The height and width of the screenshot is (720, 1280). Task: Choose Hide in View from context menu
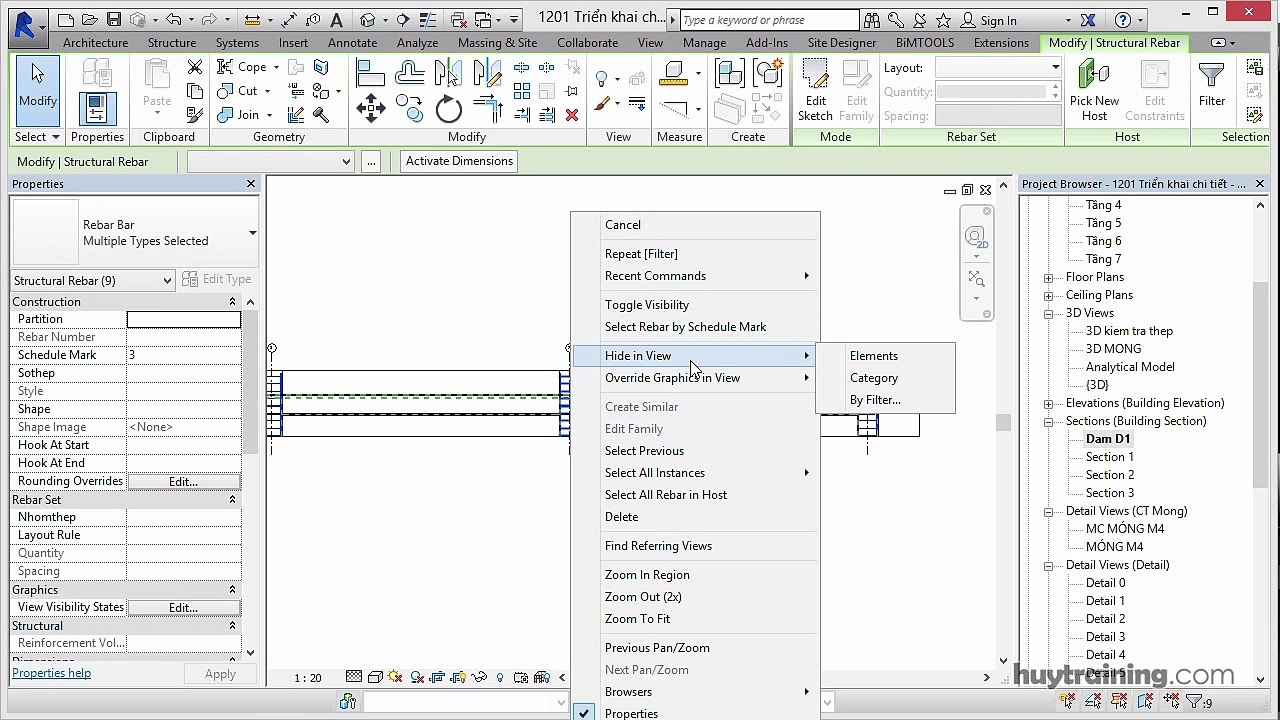pos(695,356)
